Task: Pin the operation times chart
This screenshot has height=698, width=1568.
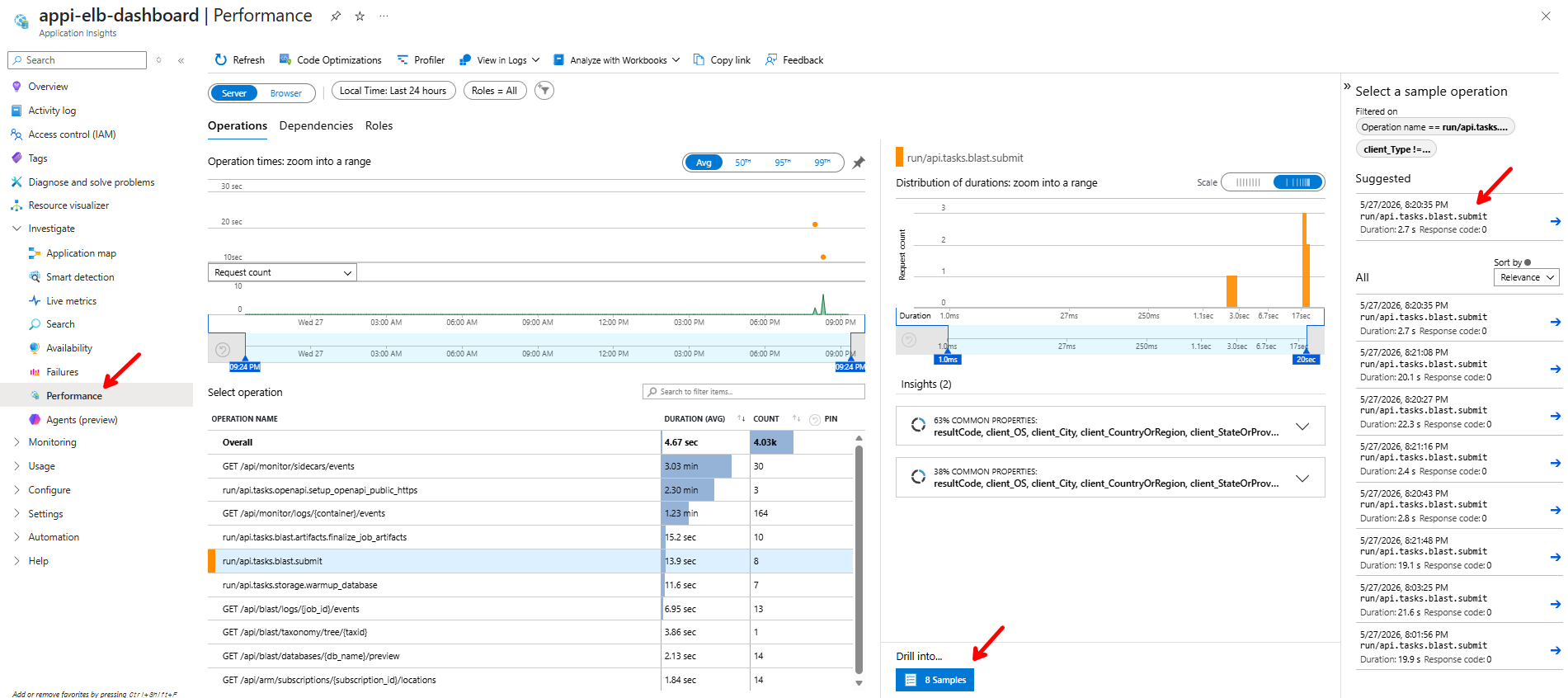Action: (x=859, y=163)
